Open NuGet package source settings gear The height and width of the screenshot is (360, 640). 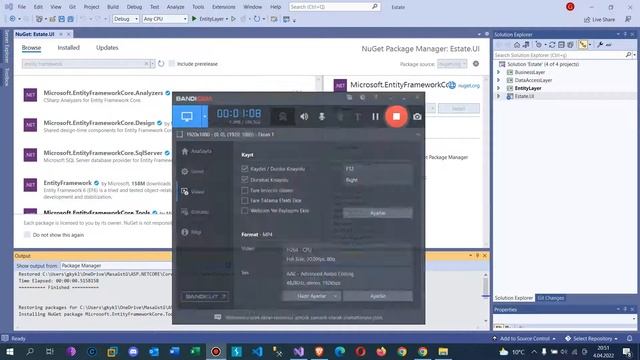(x=476, y=64)
